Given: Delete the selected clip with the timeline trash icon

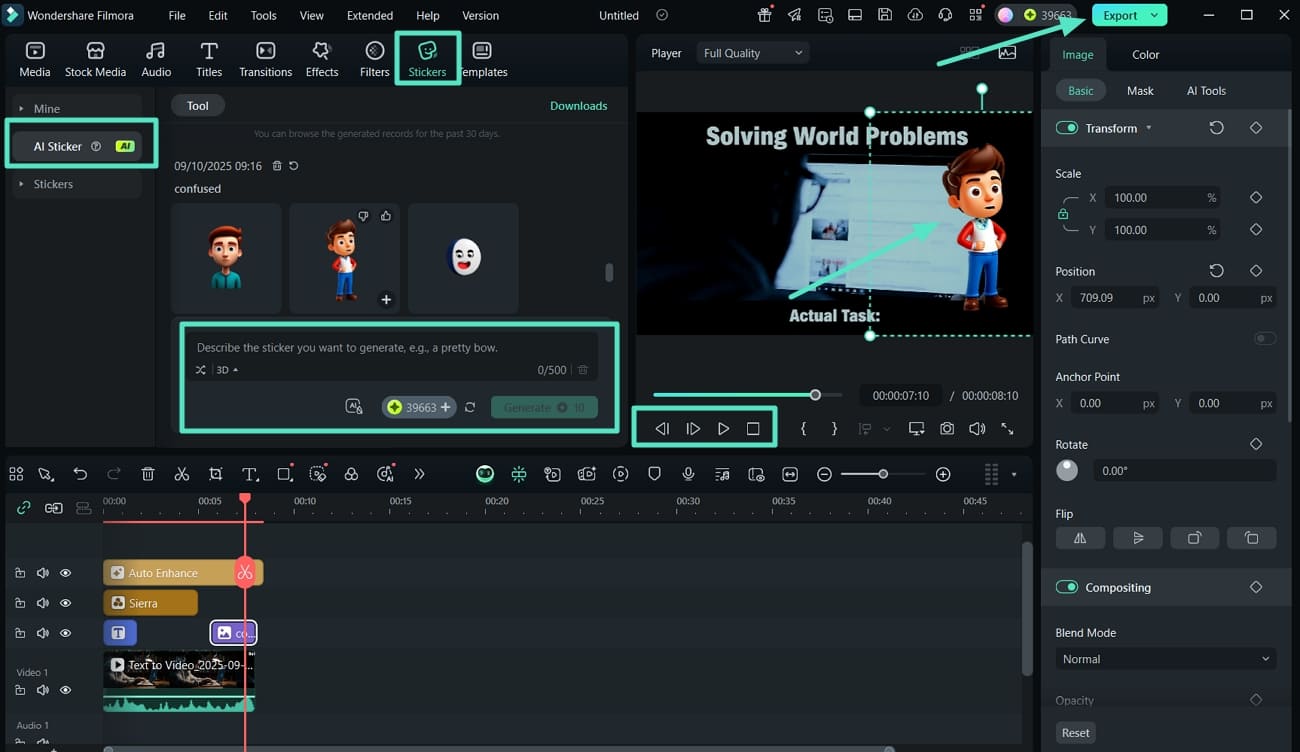Looking at the screenshot, I should pyautogui.click(x=148, y=474).
